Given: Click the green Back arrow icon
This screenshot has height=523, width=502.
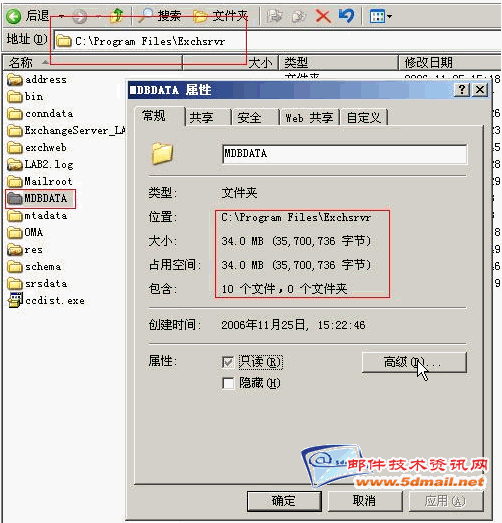Looking at the screenshot, I should coord(14,16).
